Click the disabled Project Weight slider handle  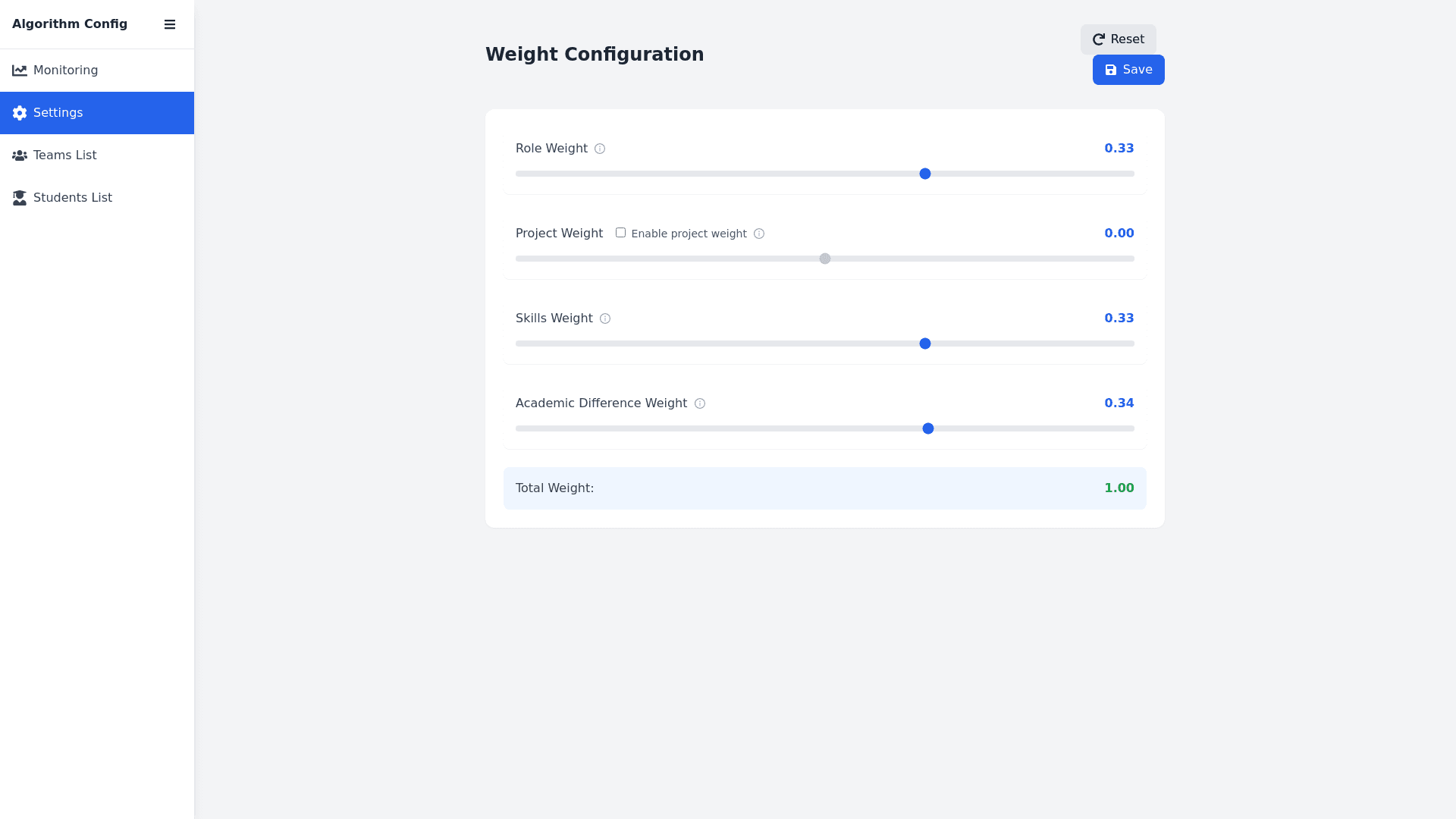pos(825,259)
